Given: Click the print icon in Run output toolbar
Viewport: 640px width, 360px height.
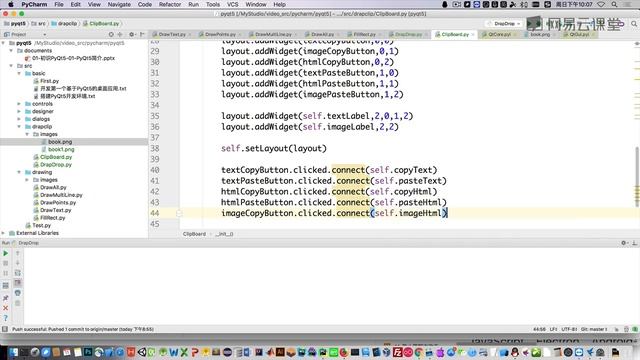Looking at the screenshot, I should [18, 293].
